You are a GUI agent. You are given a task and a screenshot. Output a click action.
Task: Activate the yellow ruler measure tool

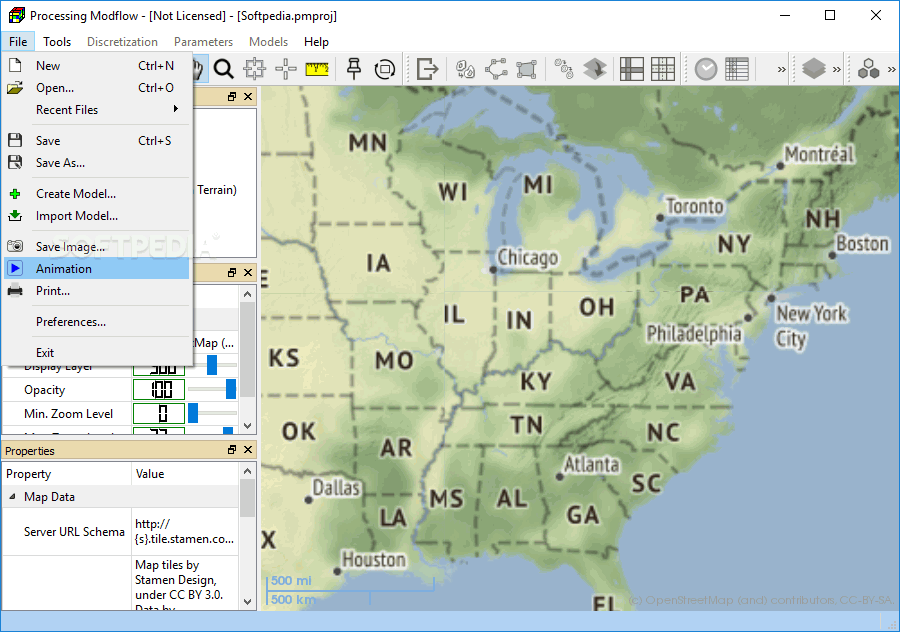(317, 69)
